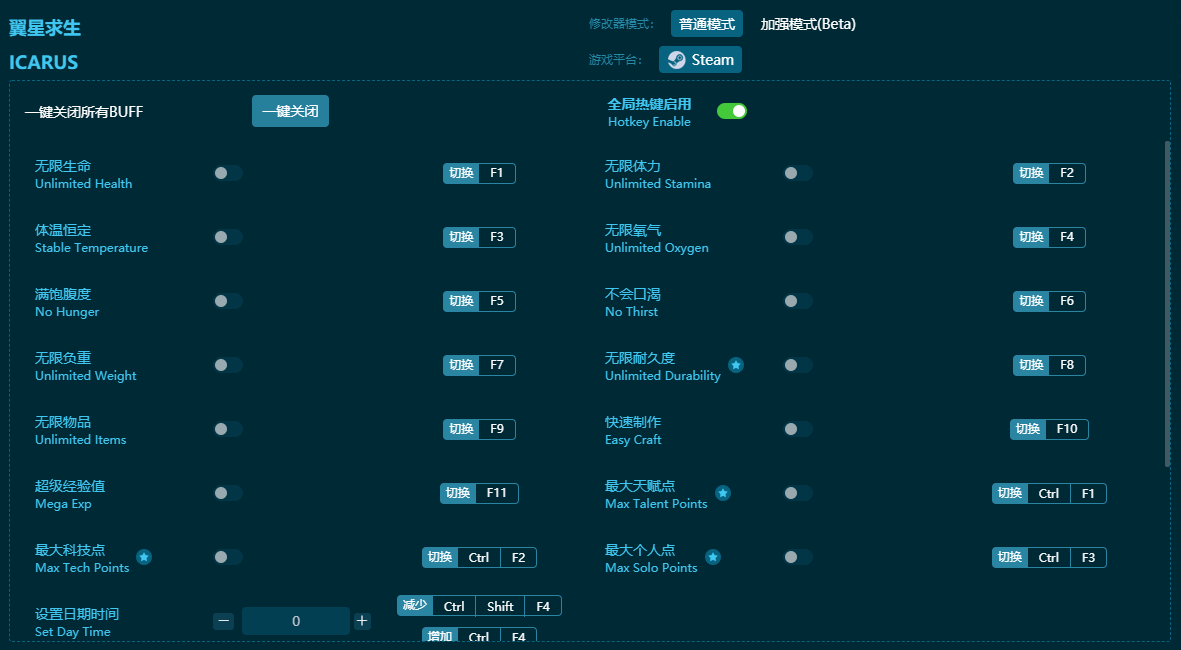
Task: Click F10 hotkey for Easy Craft
Action: click(1049, 429)
